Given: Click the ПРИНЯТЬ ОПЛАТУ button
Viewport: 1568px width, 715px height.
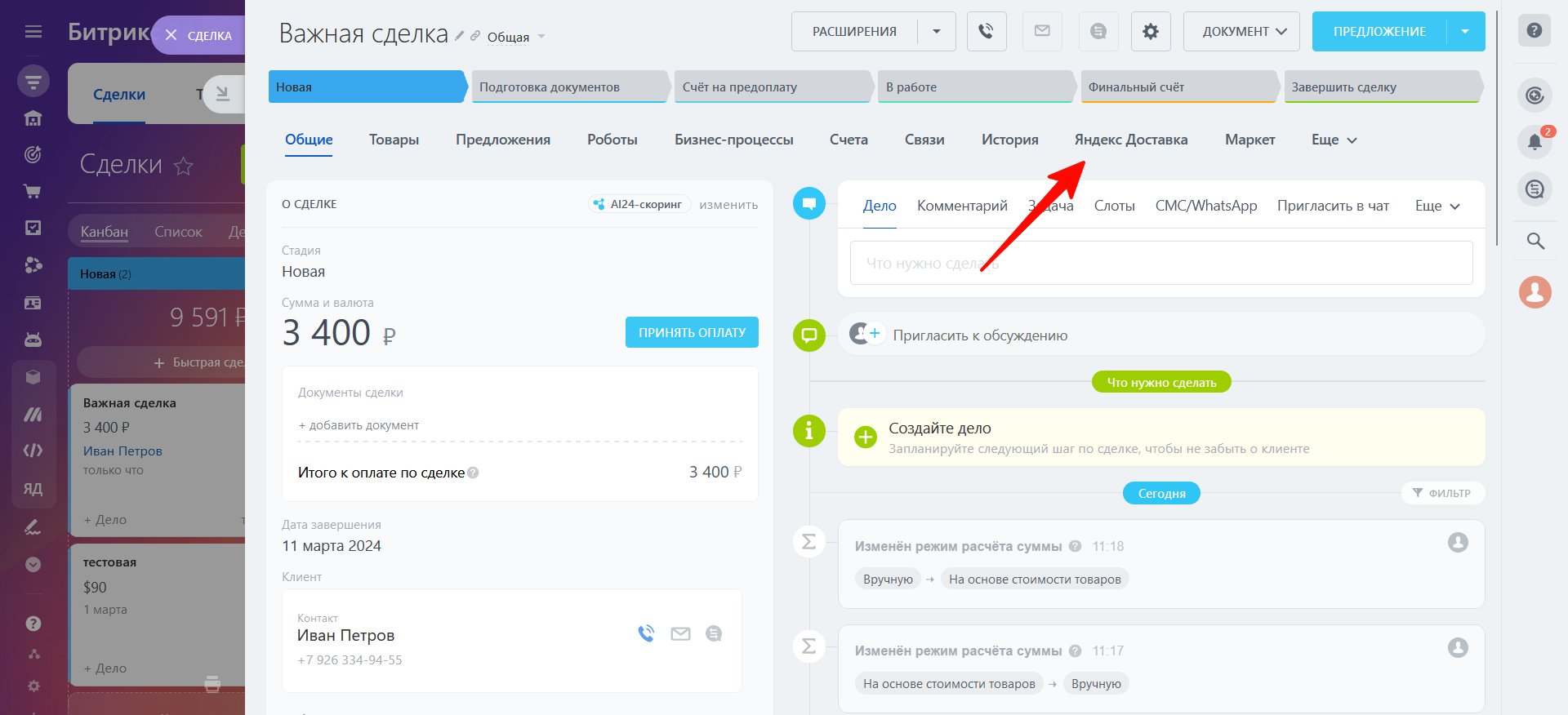Looking at the screenshot, I should (x=692, y=332).
